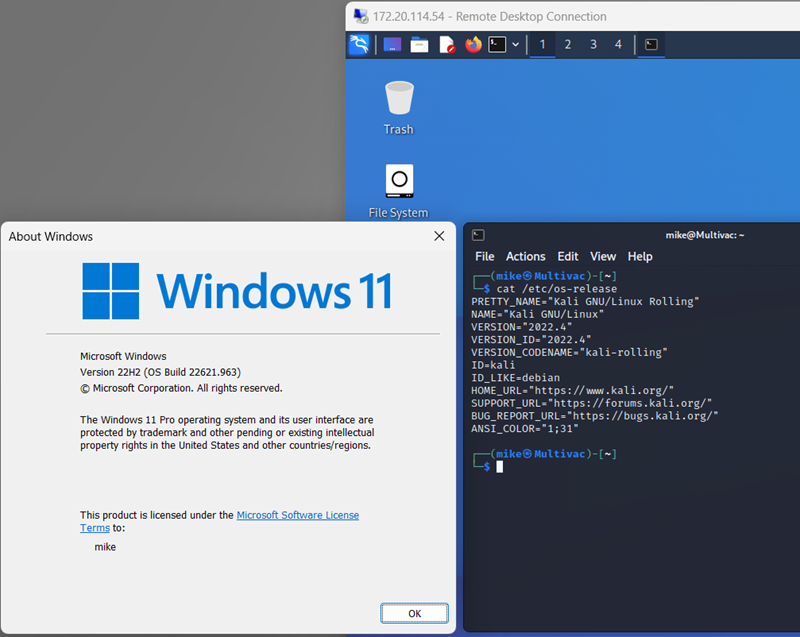Click the HOME_URL line in terminal
The image size is (800, 637).
pos(572,391)
